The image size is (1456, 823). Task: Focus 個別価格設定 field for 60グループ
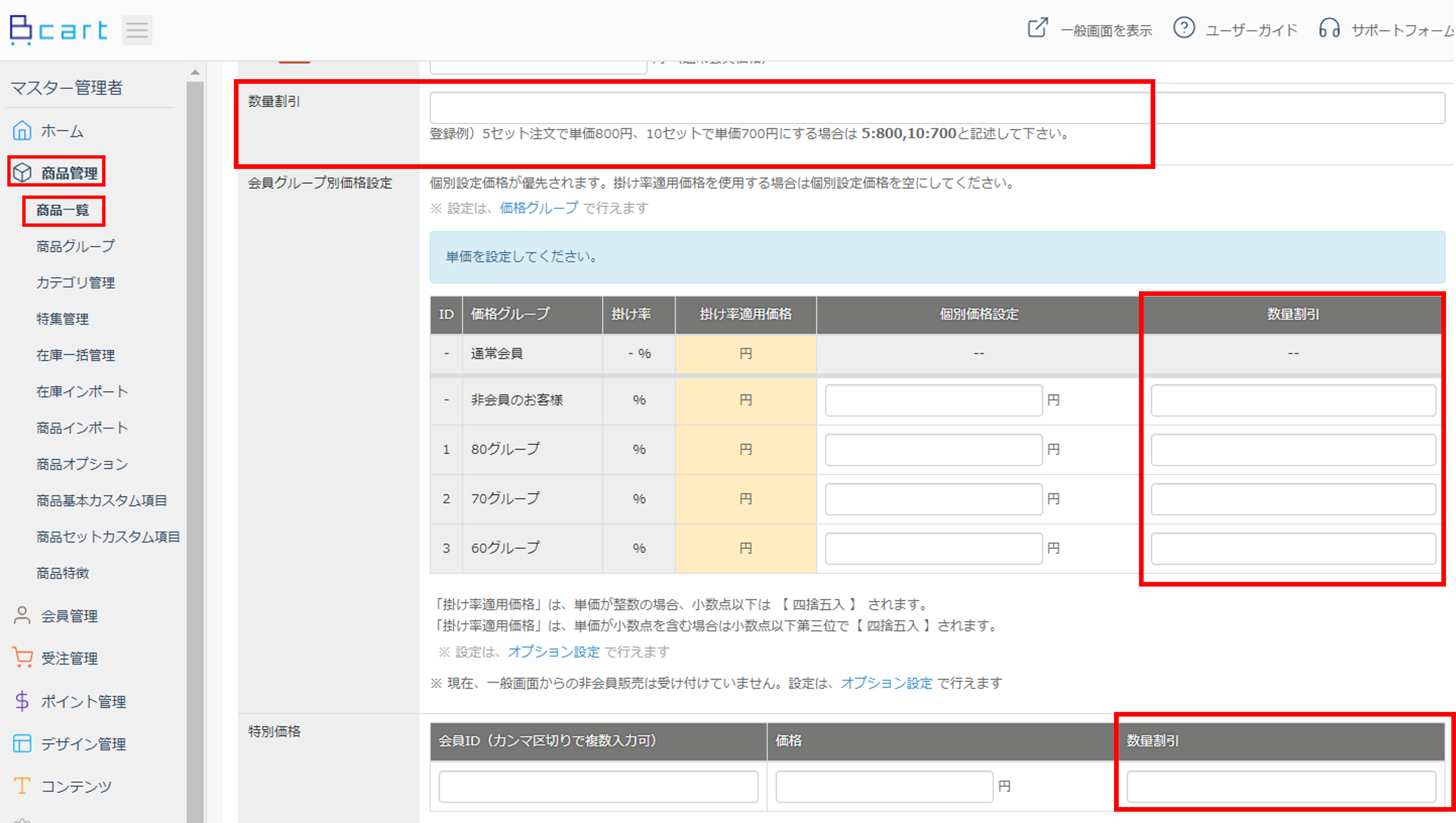point(933,548)
